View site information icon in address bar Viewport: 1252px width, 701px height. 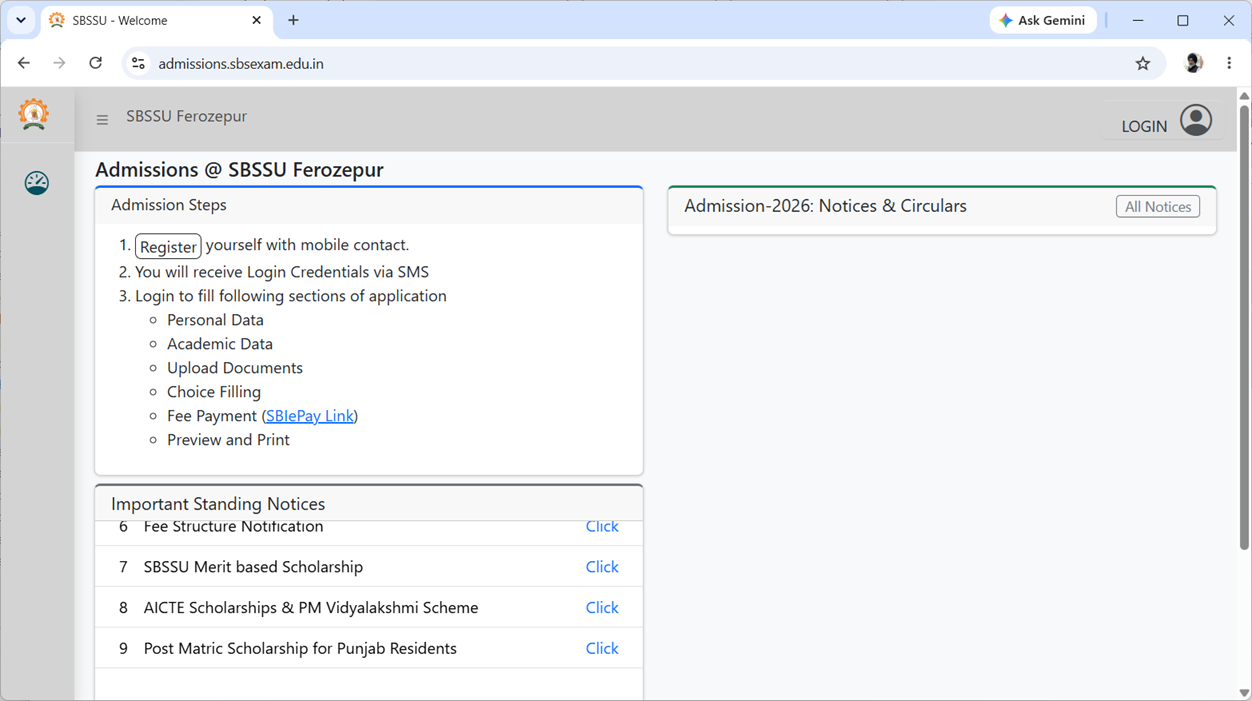click(138, 63)
